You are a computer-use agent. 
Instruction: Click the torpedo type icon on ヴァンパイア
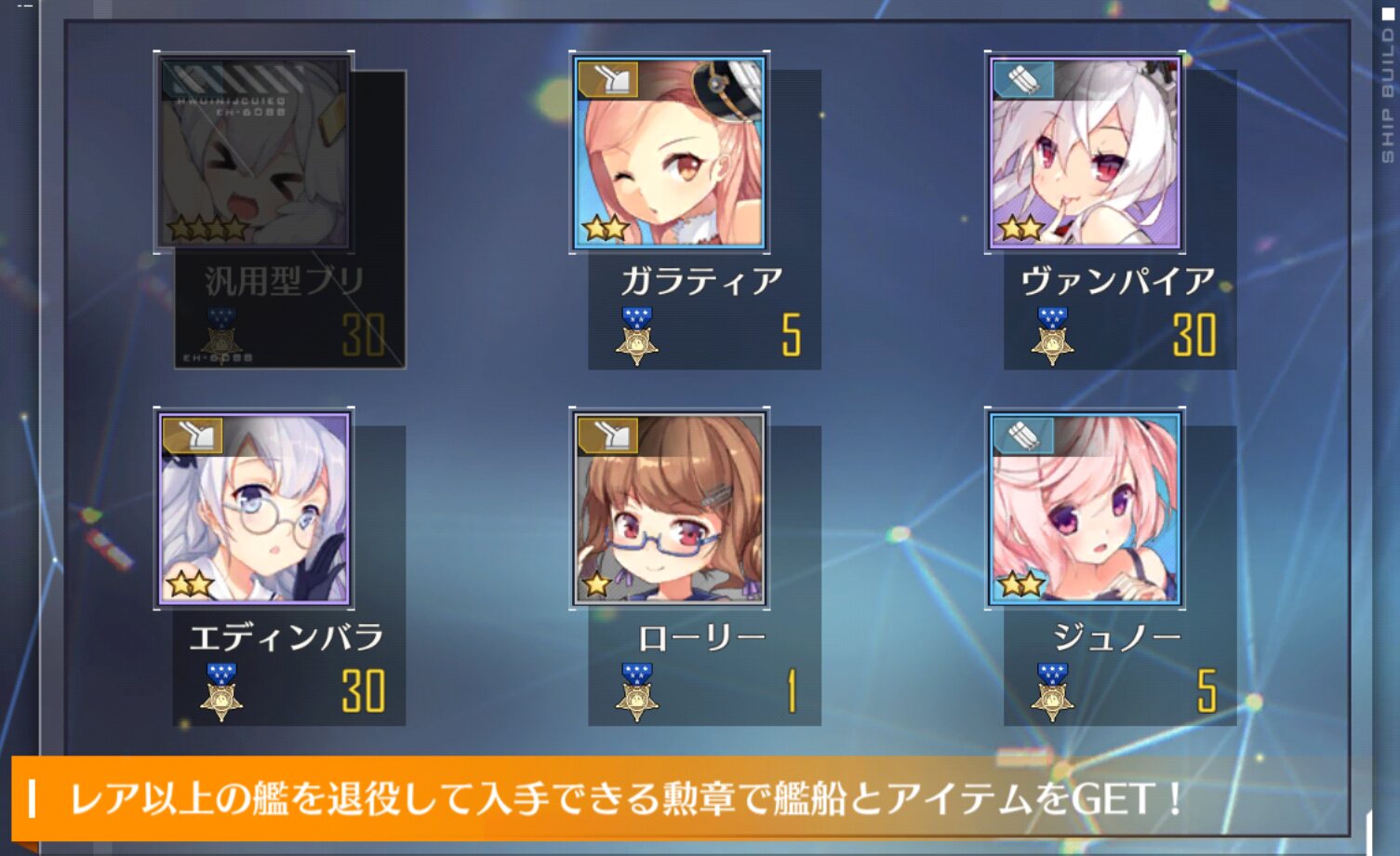click(x=1023, y=80)
